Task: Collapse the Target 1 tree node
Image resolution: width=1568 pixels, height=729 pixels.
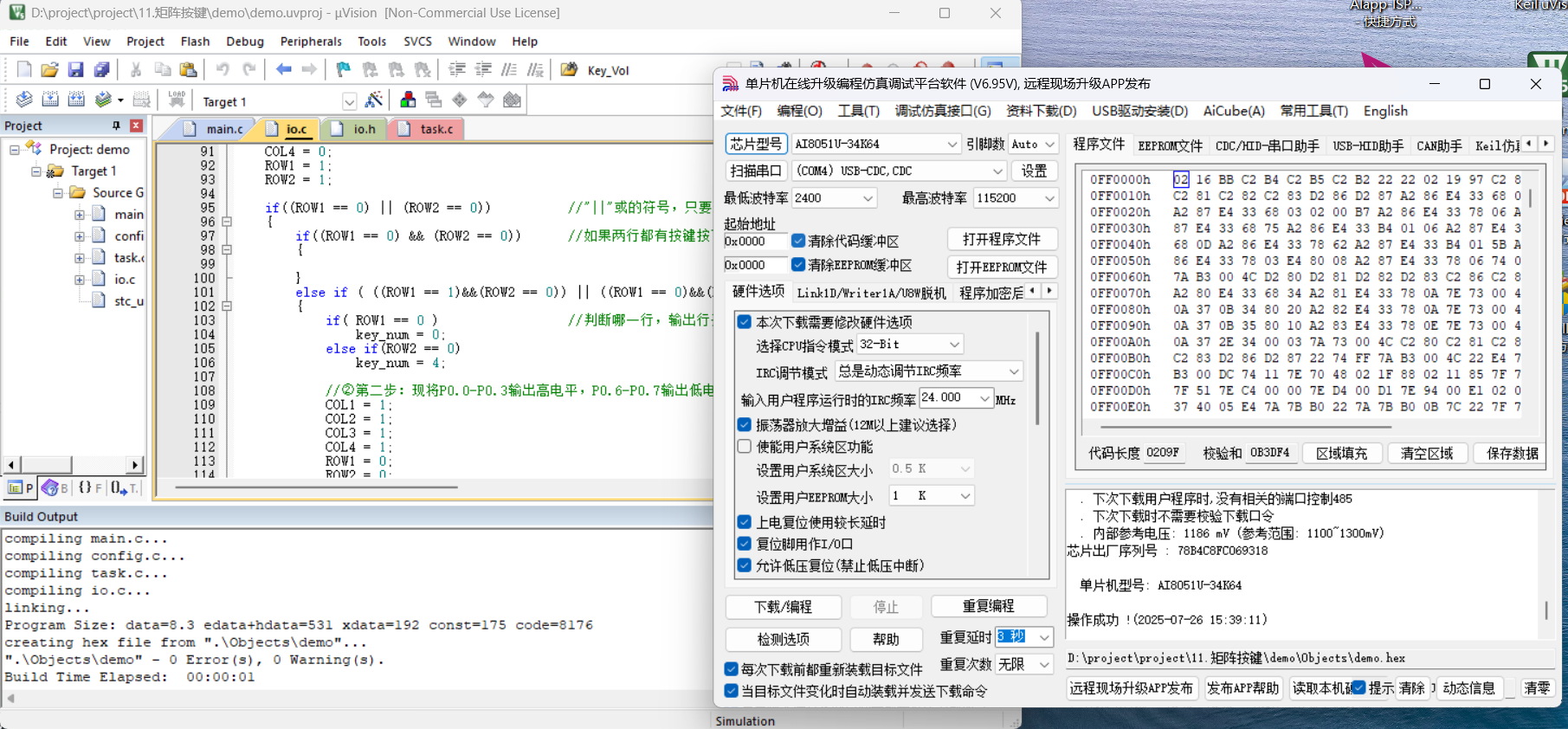Action: (x=36, y=171)
